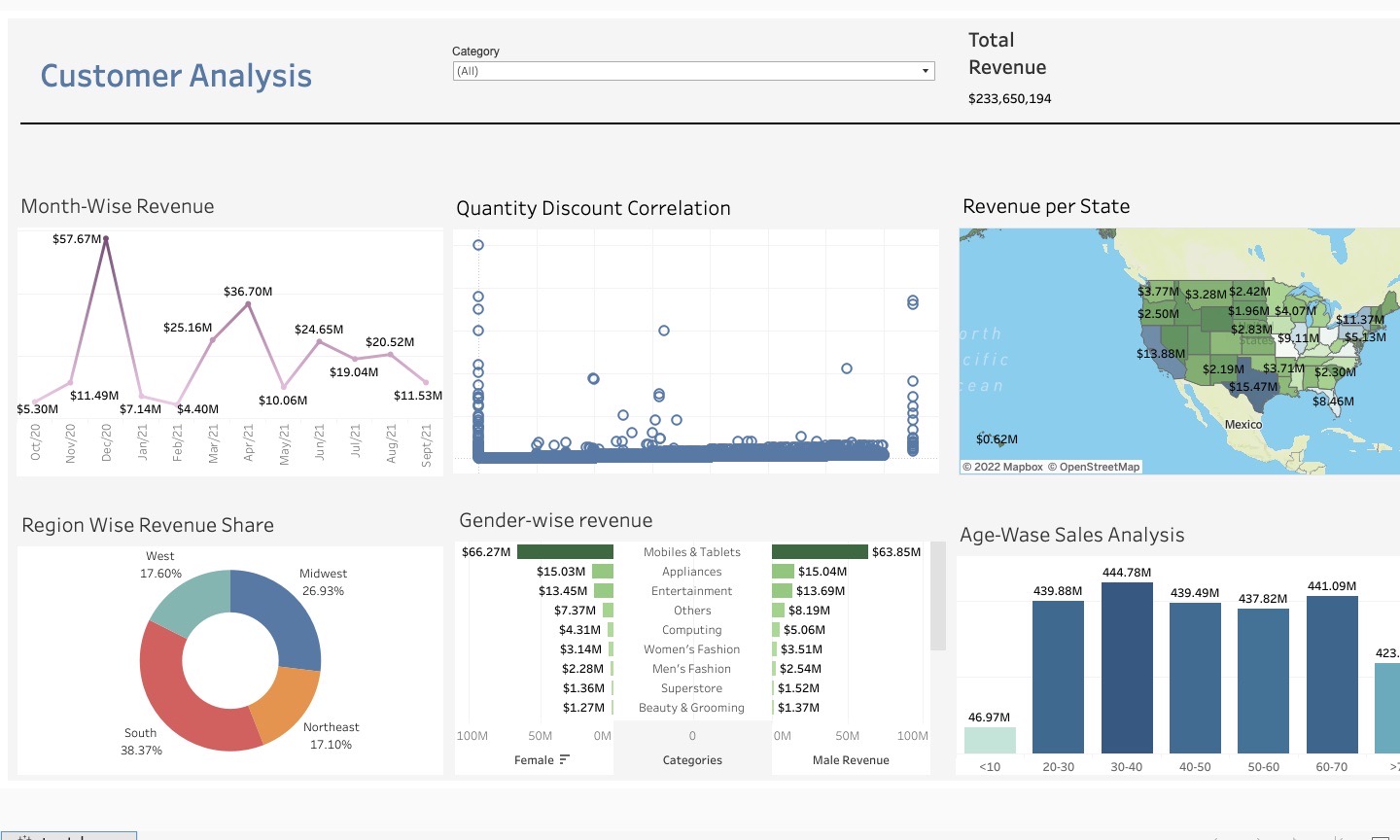Image resolution: width=1400 pixels, height=840 pixels.
Task: Select the West teal donut segment
Action: (190, 598)
